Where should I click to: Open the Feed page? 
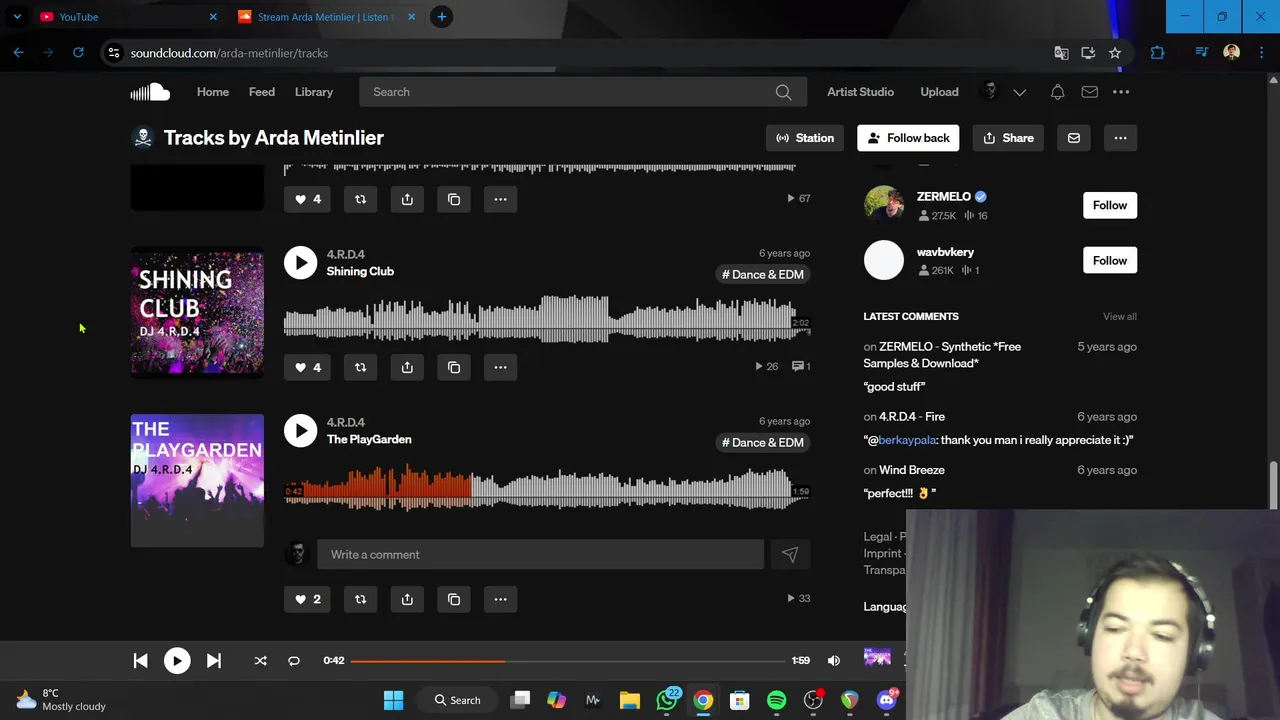point(262,92)
